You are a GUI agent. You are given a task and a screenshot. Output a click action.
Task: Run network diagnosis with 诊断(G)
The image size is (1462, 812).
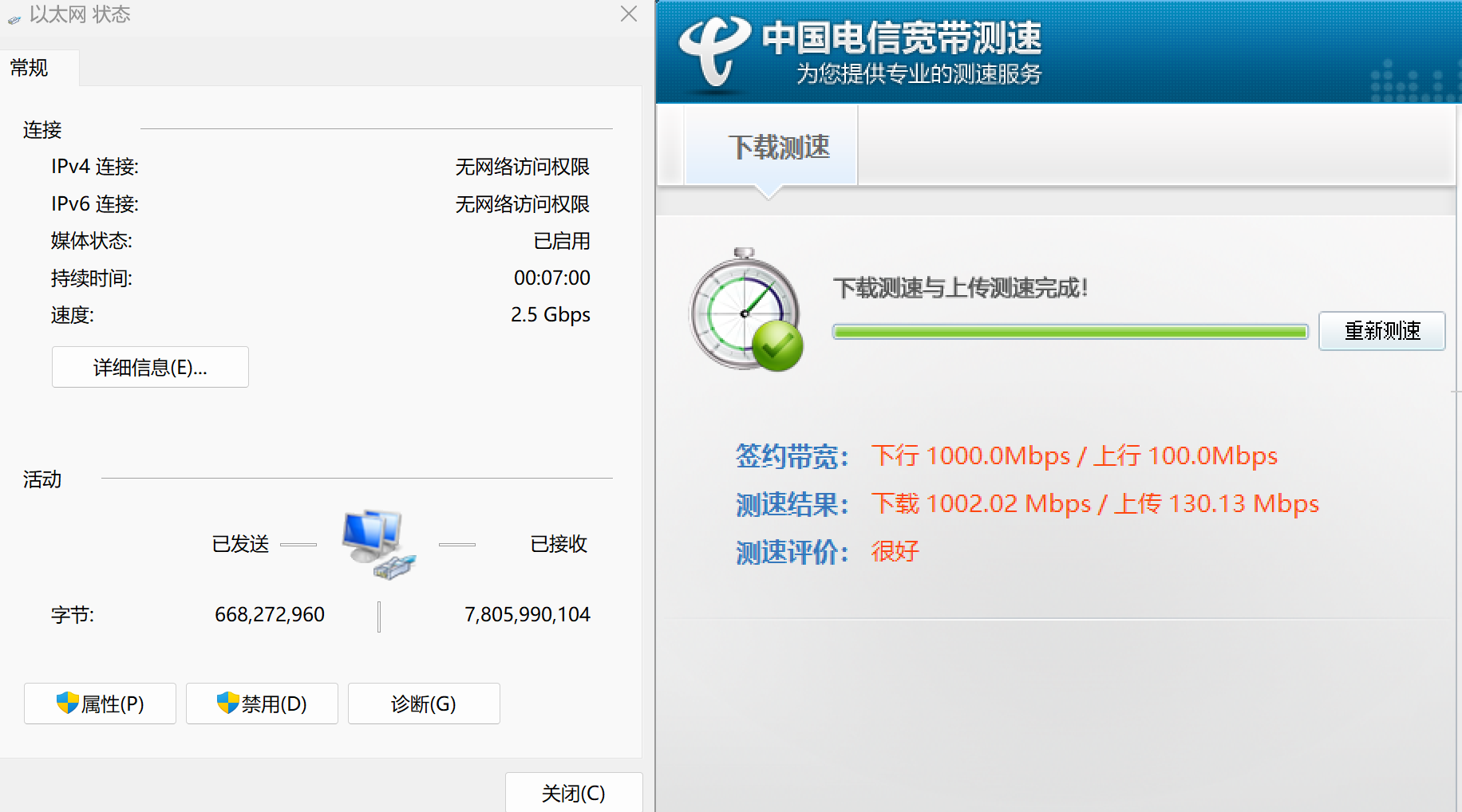click(x=423, y=704)
